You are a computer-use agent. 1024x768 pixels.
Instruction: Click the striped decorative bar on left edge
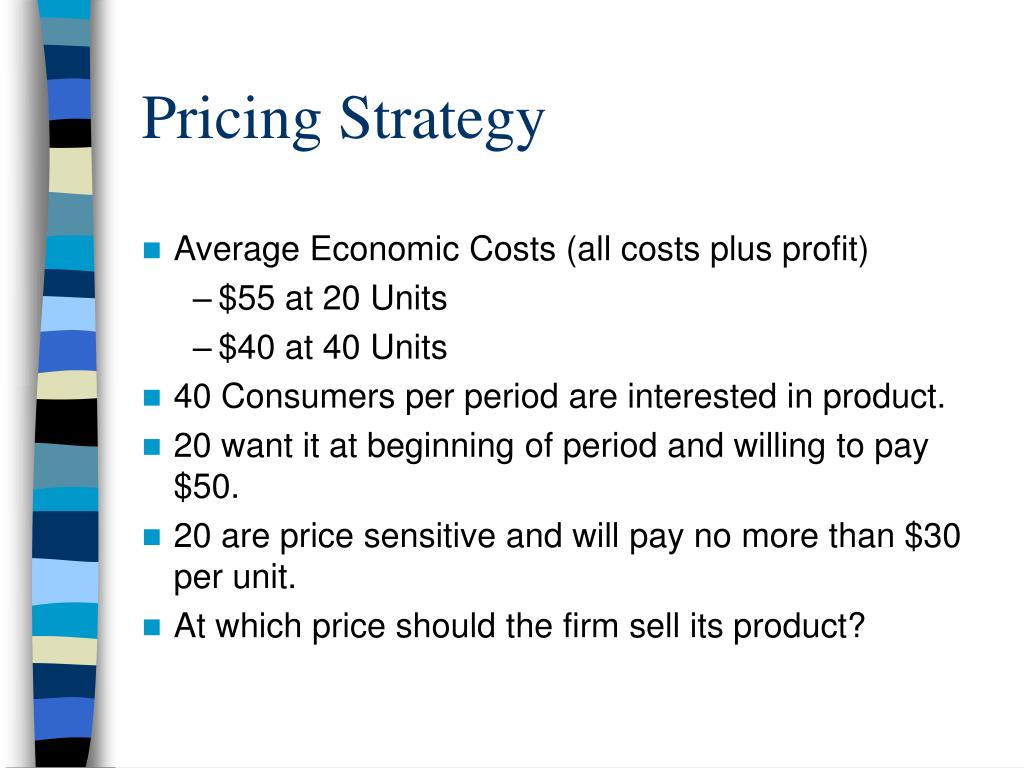65,384
